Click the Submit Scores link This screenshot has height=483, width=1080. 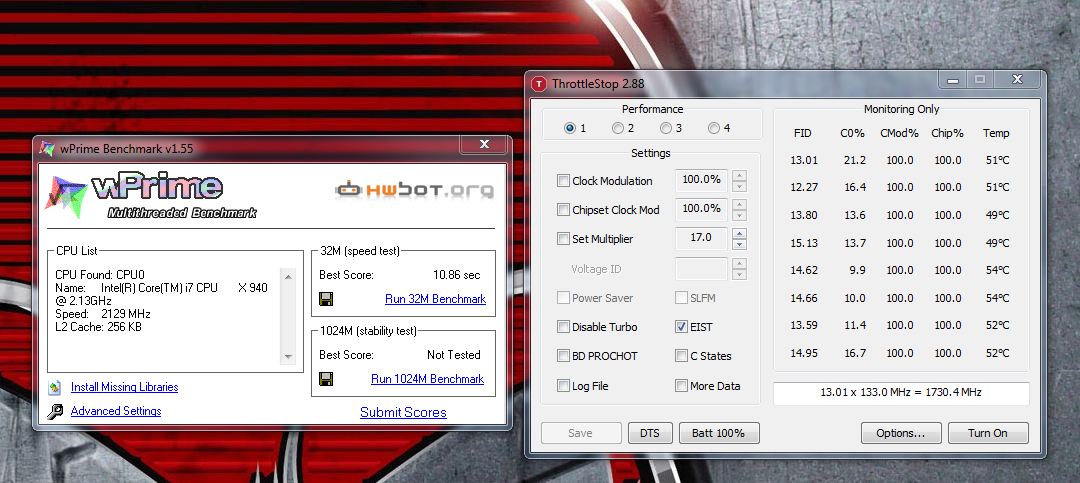(x=403, y=413)
